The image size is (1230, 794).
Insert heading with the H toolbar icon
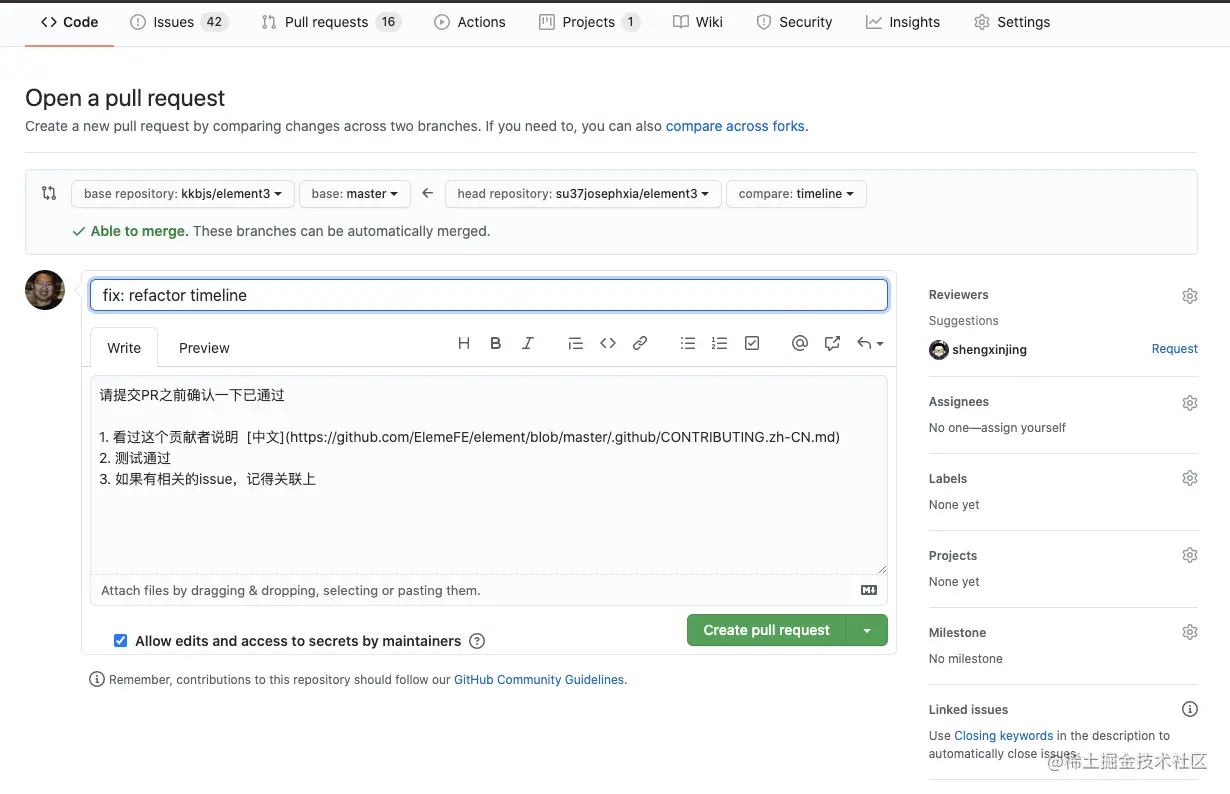pyautogui.click(x=464, y=343)
